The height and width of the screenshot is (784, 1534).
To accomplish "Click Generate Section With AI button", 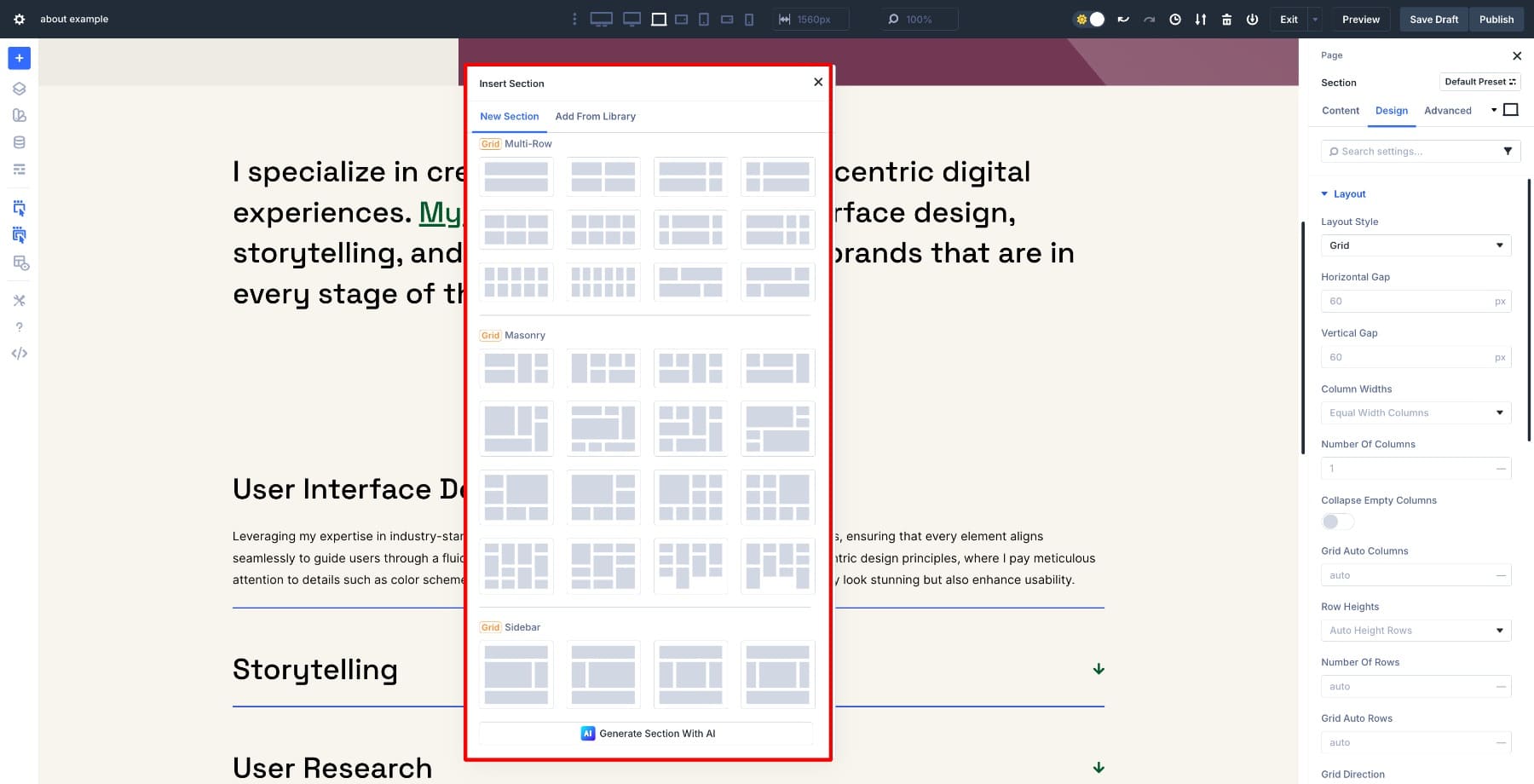I will [647, 734].
